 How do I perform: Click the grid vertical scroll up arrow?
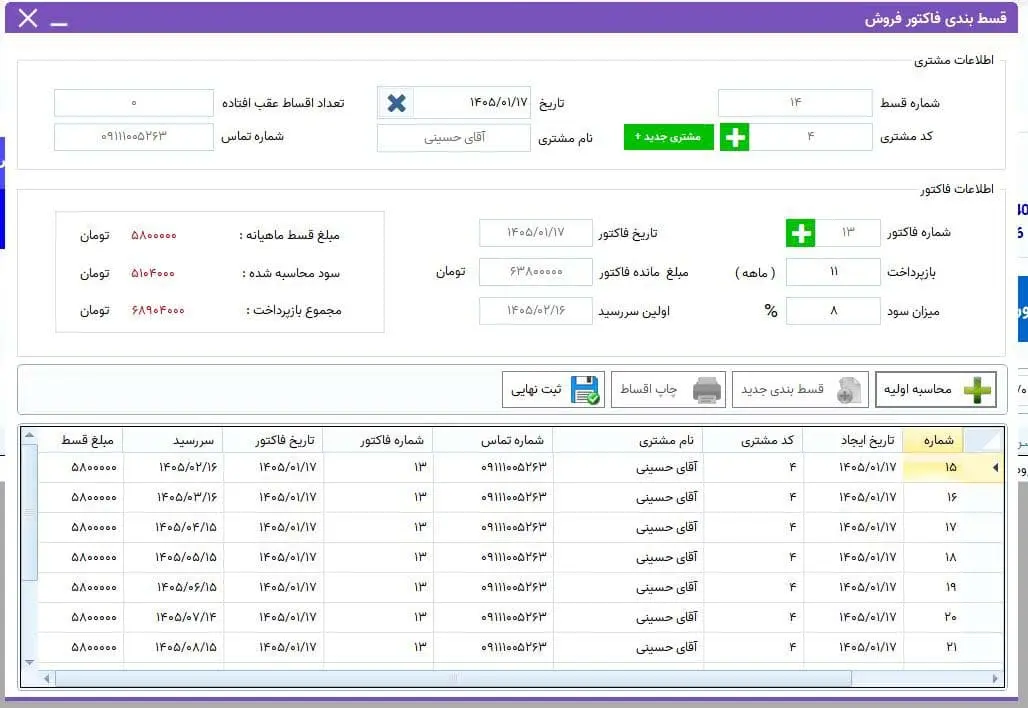[29, 436]
